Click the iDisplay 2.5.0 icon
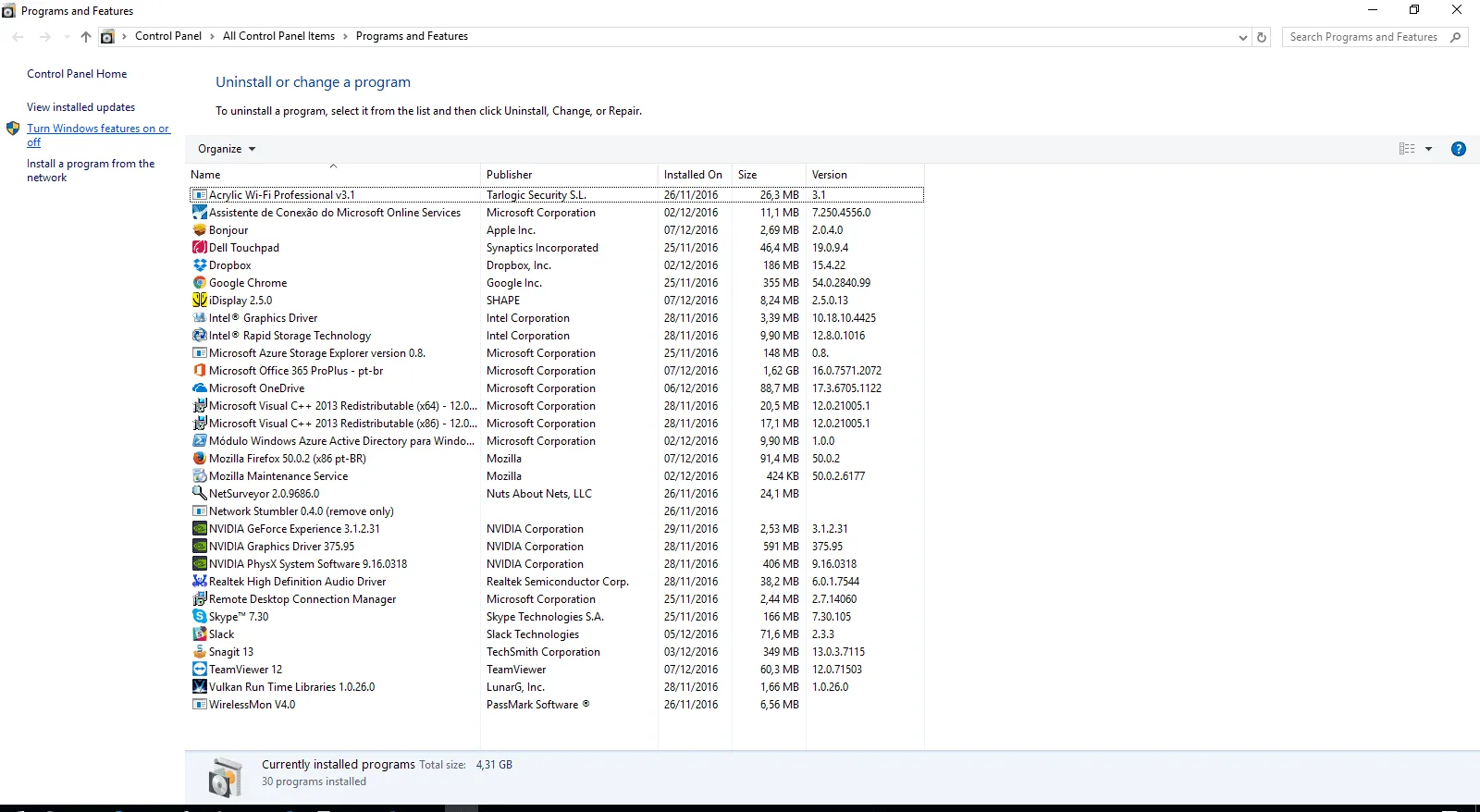 [x=199, y=301]
